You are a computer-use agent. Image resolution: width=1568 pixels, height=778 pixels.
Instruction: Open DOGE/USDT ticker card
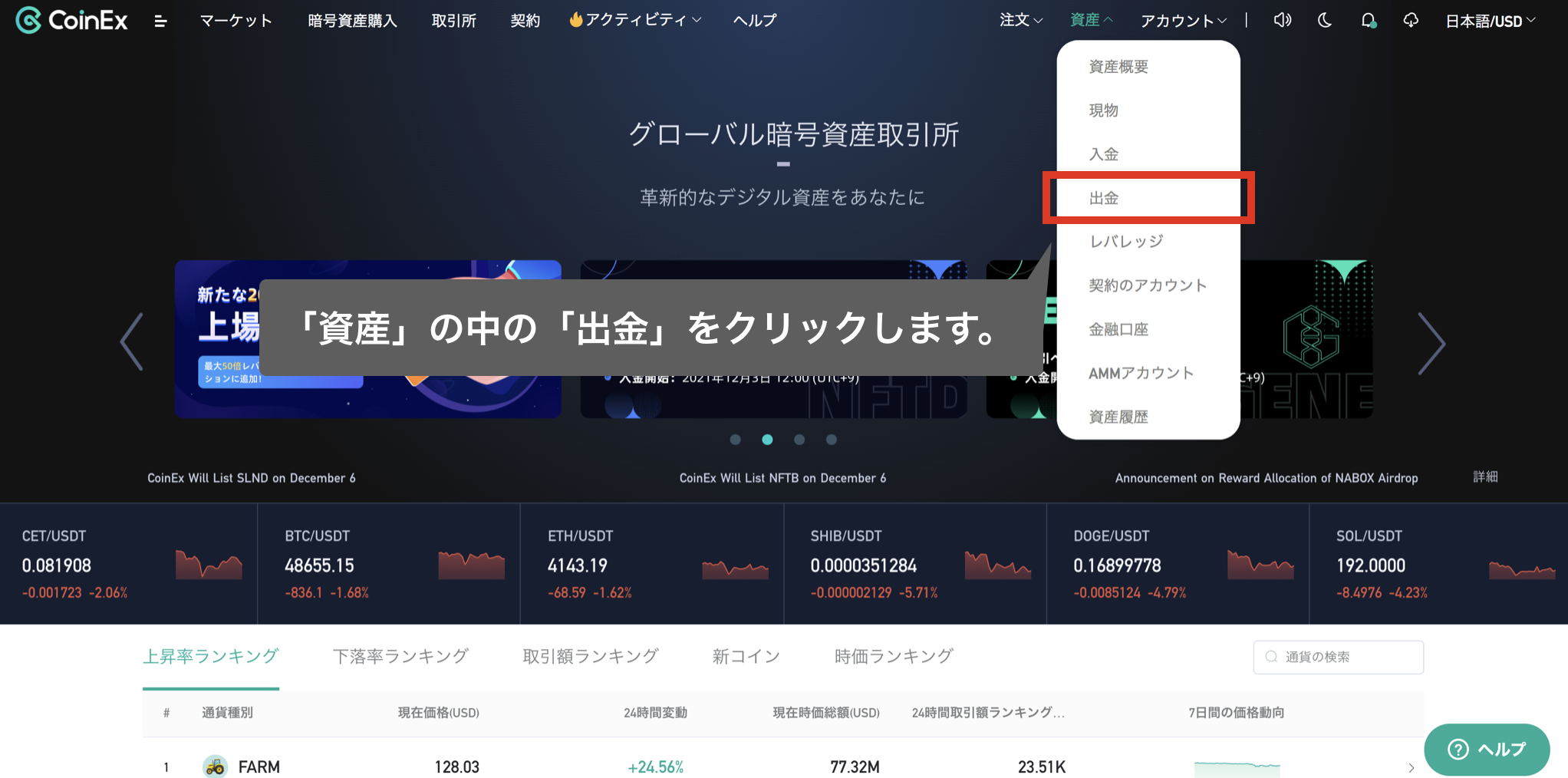[1178, 564]
